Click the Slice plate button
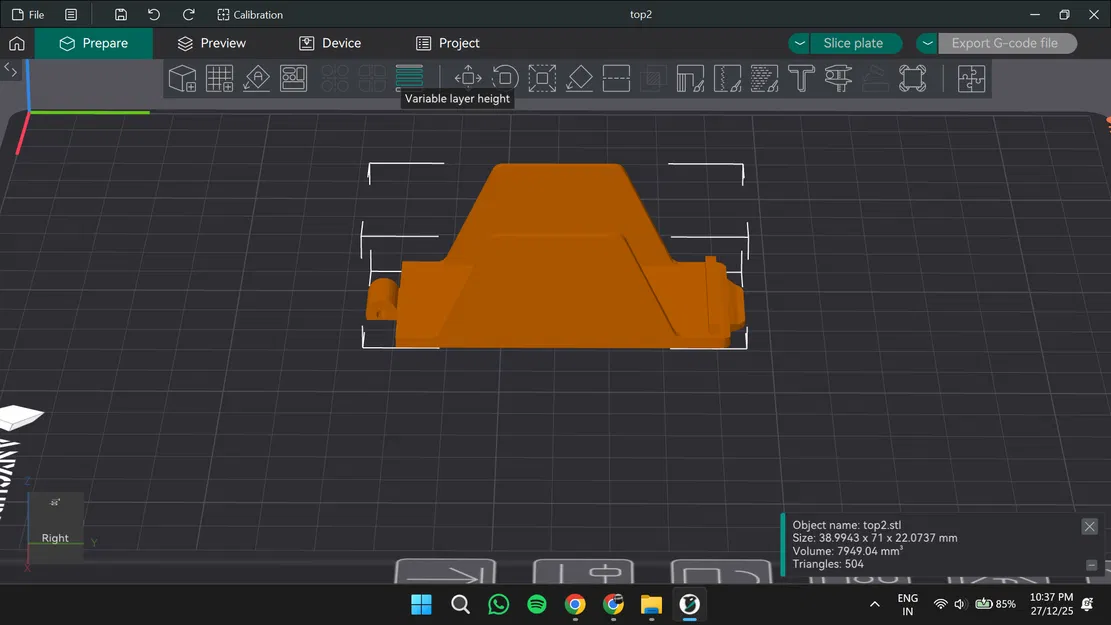1111x625 pixels. 853,44
